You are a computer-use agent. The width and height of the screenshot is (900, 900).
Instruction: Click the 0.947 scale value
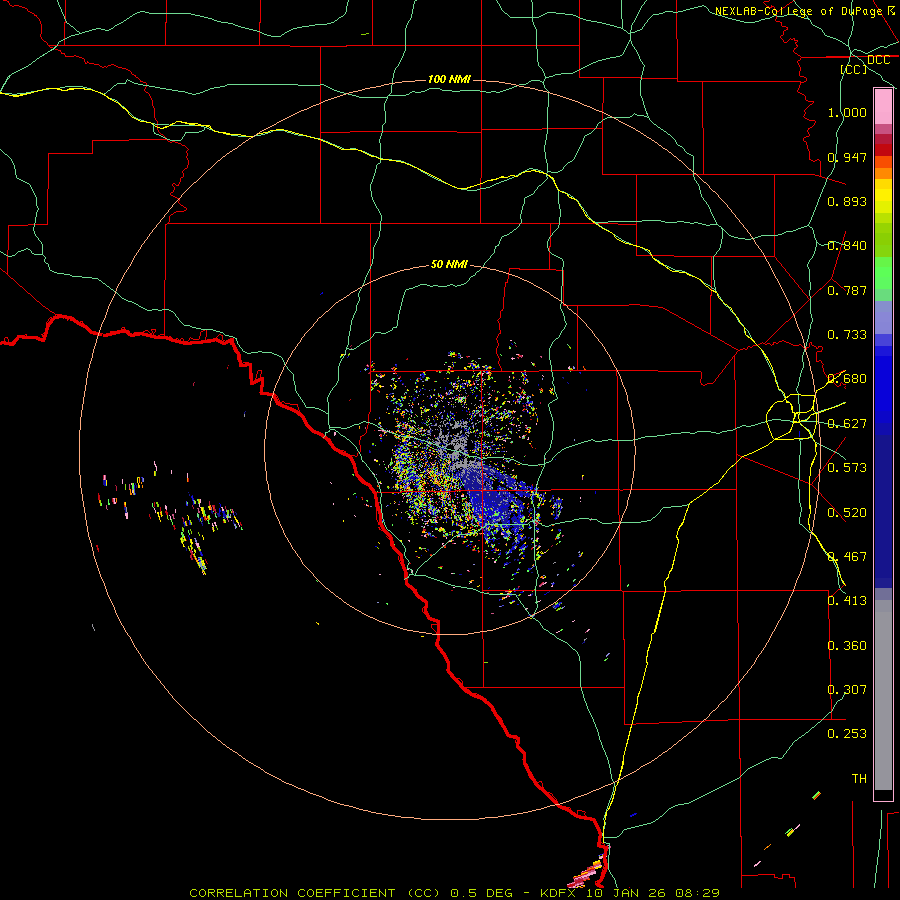[x=847, y=157]
